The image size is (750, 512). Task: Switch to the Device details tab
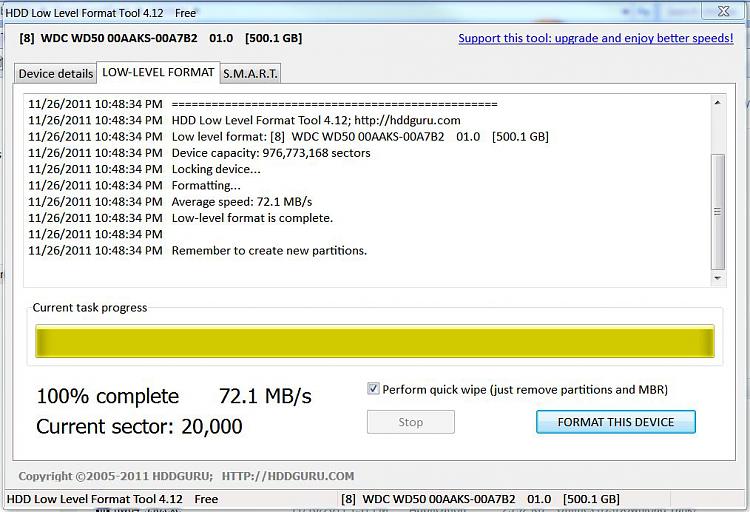pyautogui.click(x=55, y=74)
